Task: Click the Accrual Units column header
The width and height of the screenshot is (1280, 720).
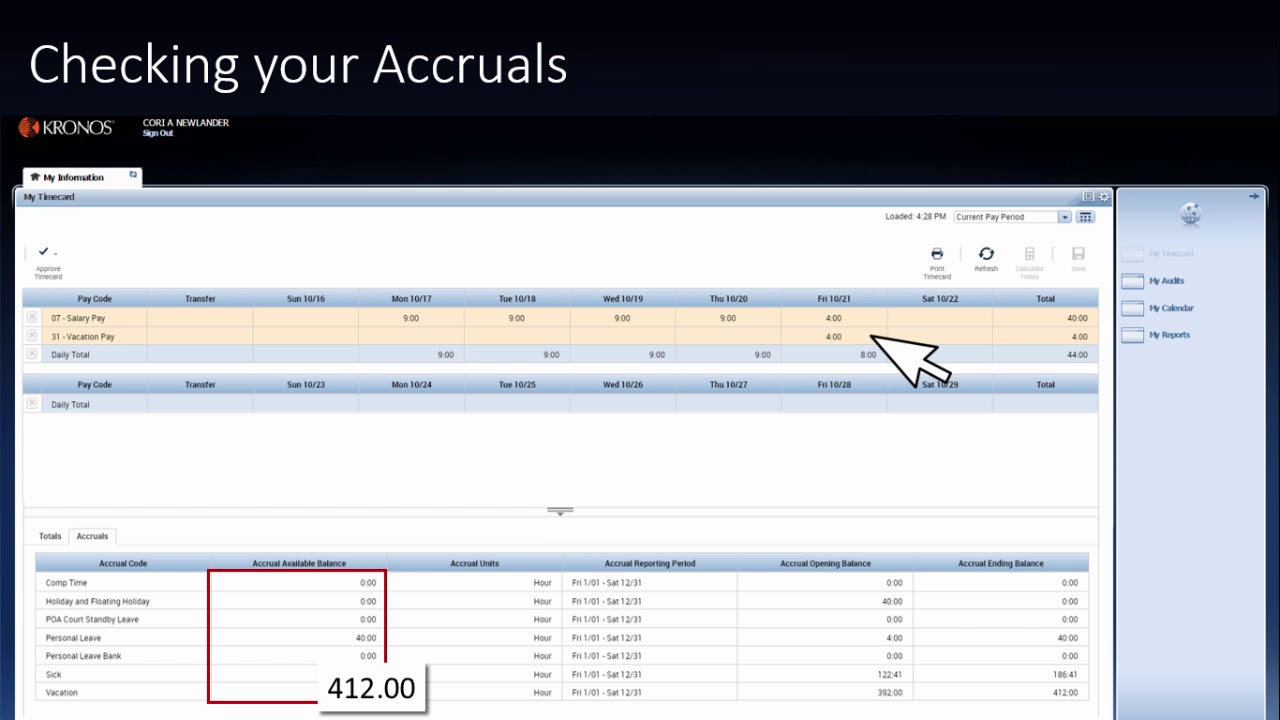Action: click(x=474, y=563)
